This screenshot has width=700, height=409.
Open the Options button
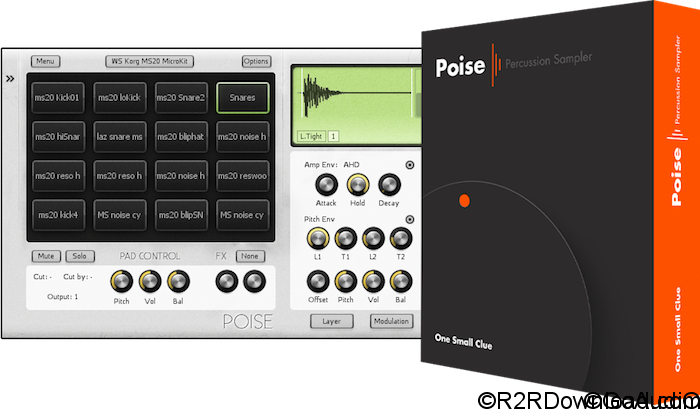click(x=256, y=61)
